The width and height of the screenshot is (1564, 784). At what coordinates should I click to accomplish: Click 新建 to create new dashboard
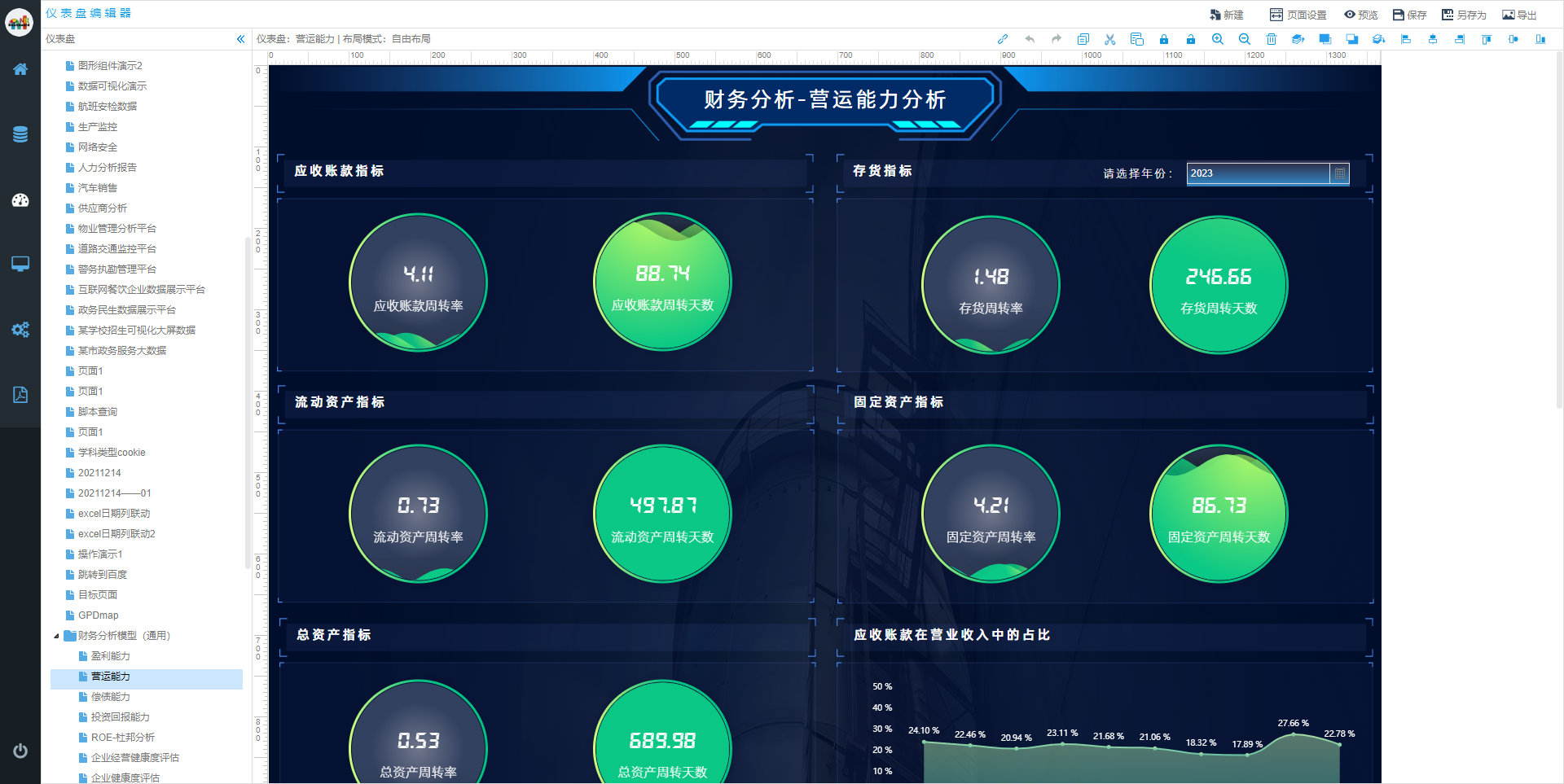point(1227,15)
